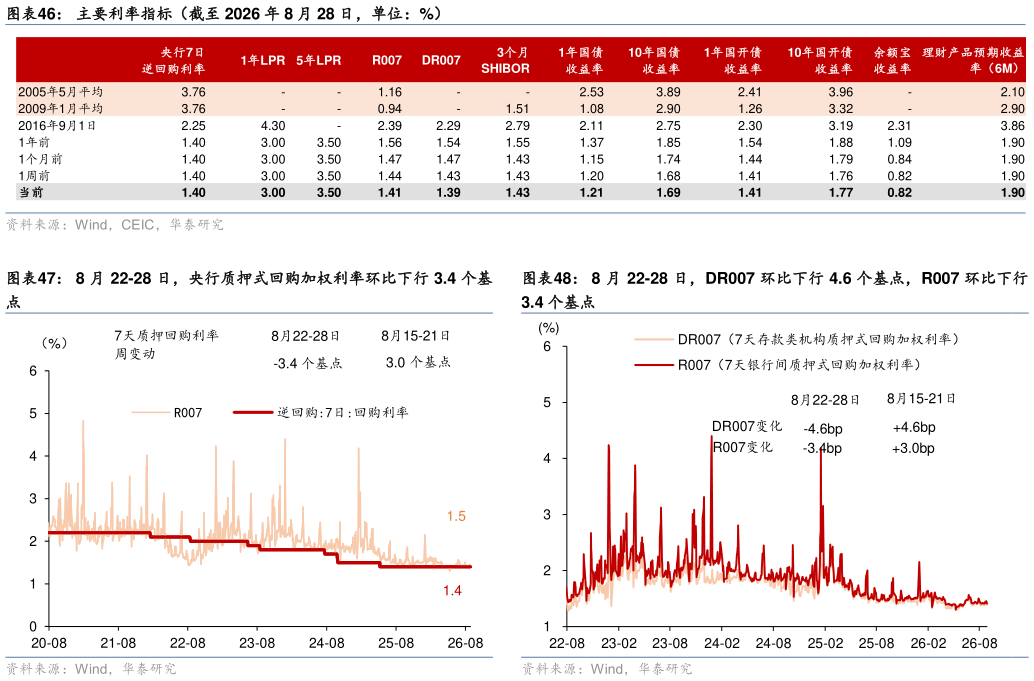Click the DR007变化 label in chart 48
The width and height of the screenshot is (1034, 681).
[x=747, y=426]
